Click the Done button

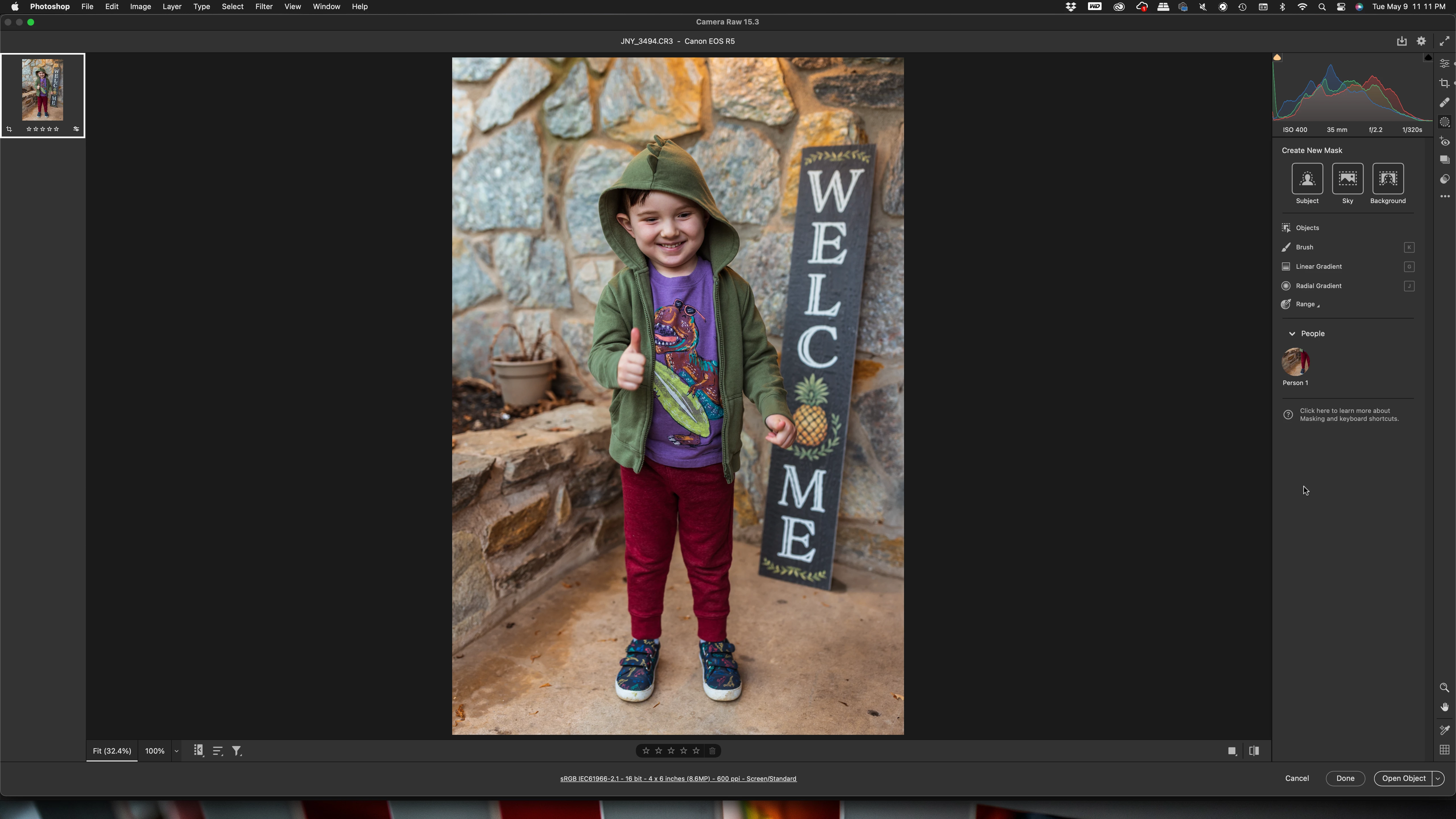(1345, 778)
